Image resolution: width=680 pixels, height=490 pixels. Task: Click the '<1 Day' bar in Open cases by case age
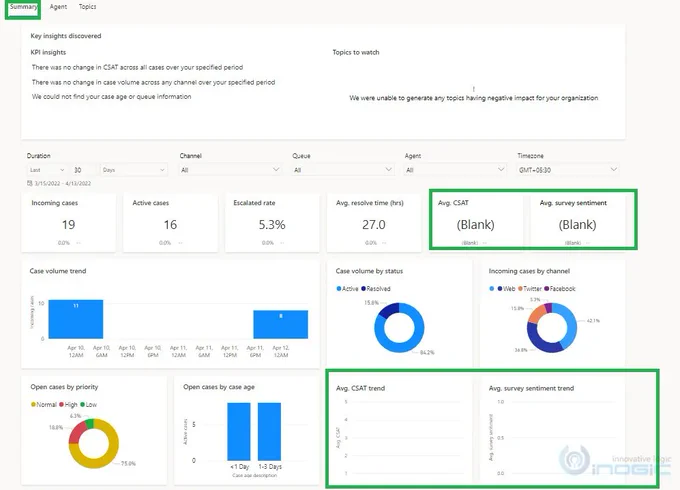(x=239, y=431)
